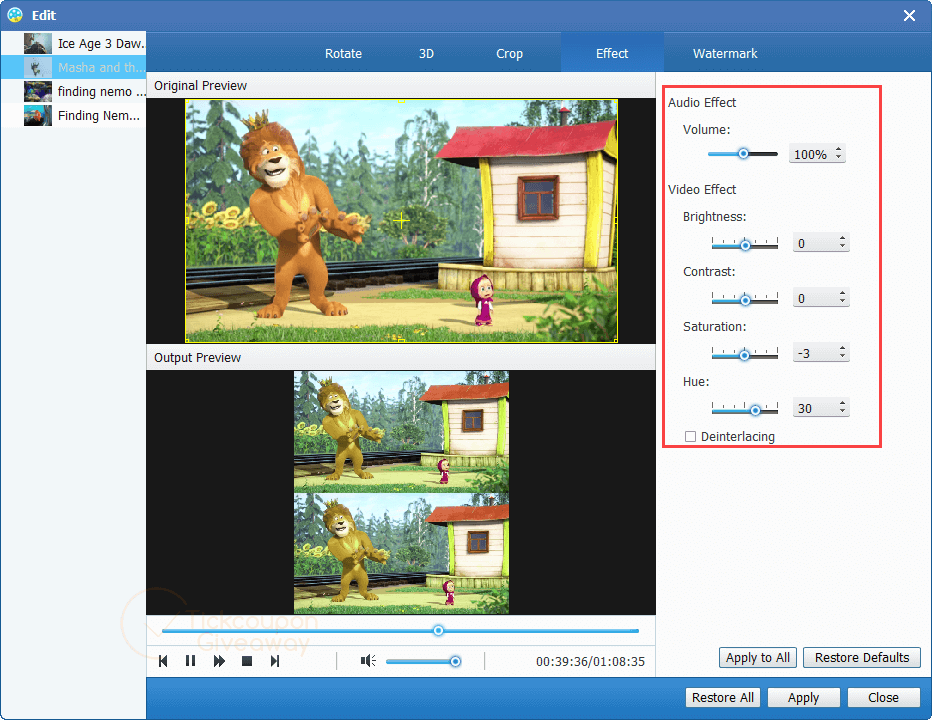Select finding nemo file in list
The height and width of the screenshot is (720, 932).
(x=74, y=92)
